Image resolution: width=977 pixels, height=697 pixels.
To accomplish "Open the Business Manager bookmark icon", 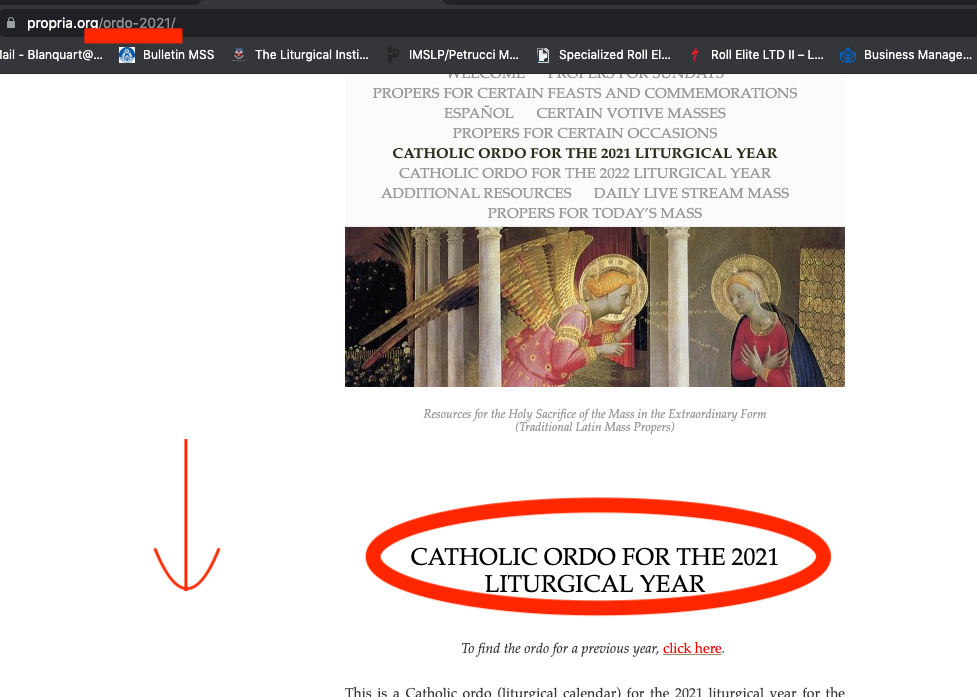I will 847,55.
